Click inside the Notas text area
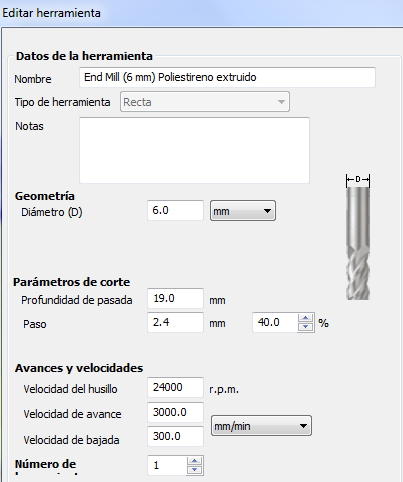This screenshot has width=403, height=482. [x=194, y=150]
